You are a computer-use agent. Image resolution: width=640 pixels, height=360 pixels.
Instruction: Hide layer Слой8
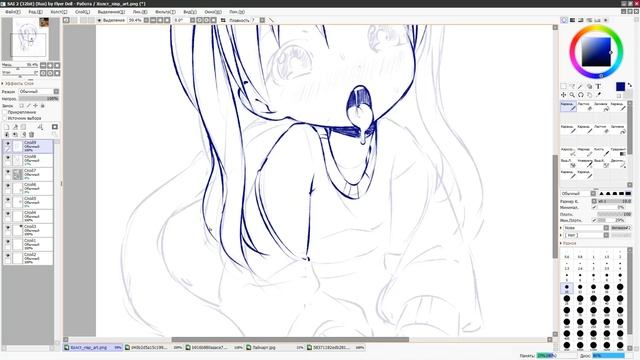coord(7,158)
